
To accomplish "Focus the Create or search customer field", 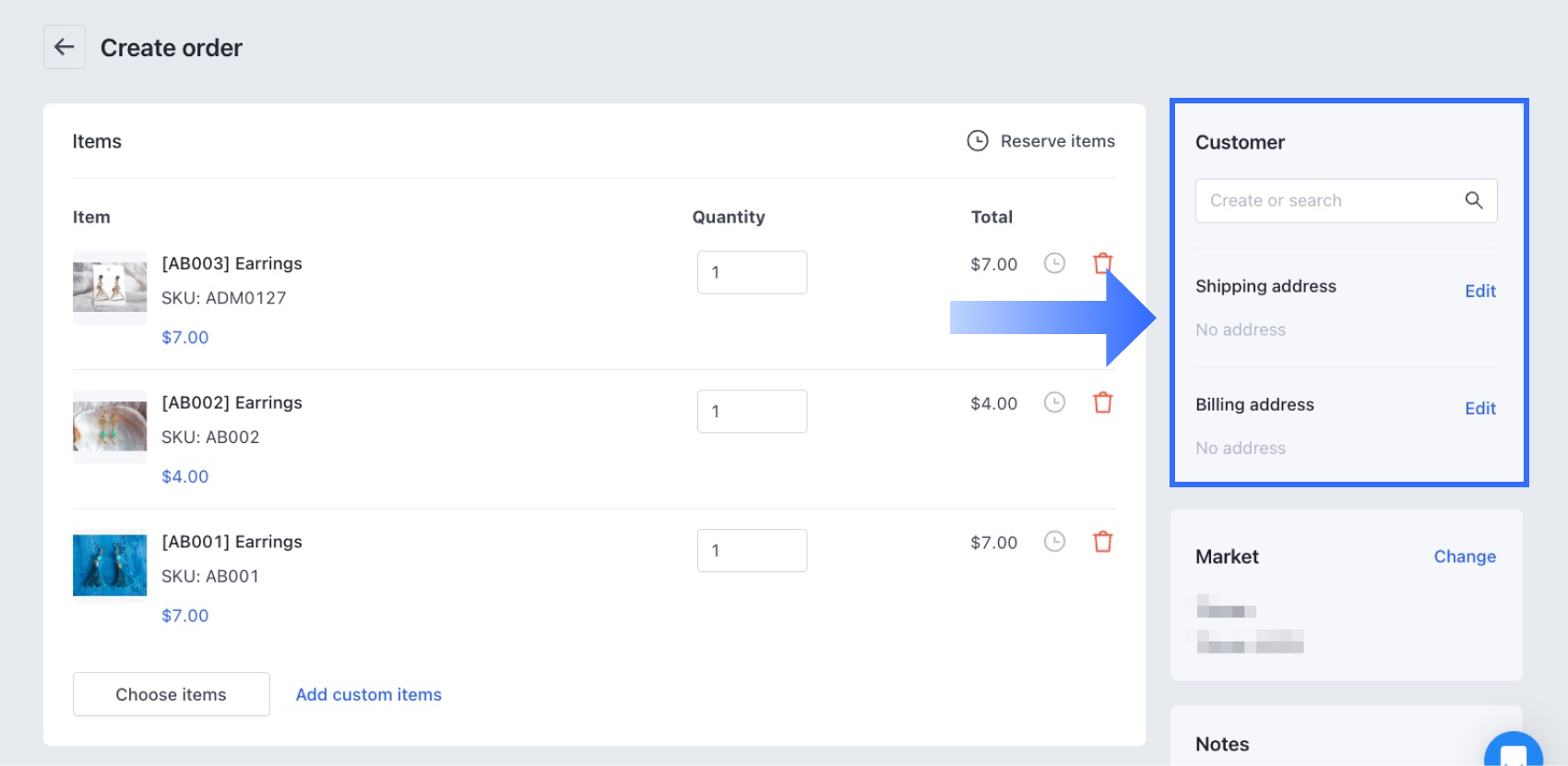I will (x=1328, y=200).
